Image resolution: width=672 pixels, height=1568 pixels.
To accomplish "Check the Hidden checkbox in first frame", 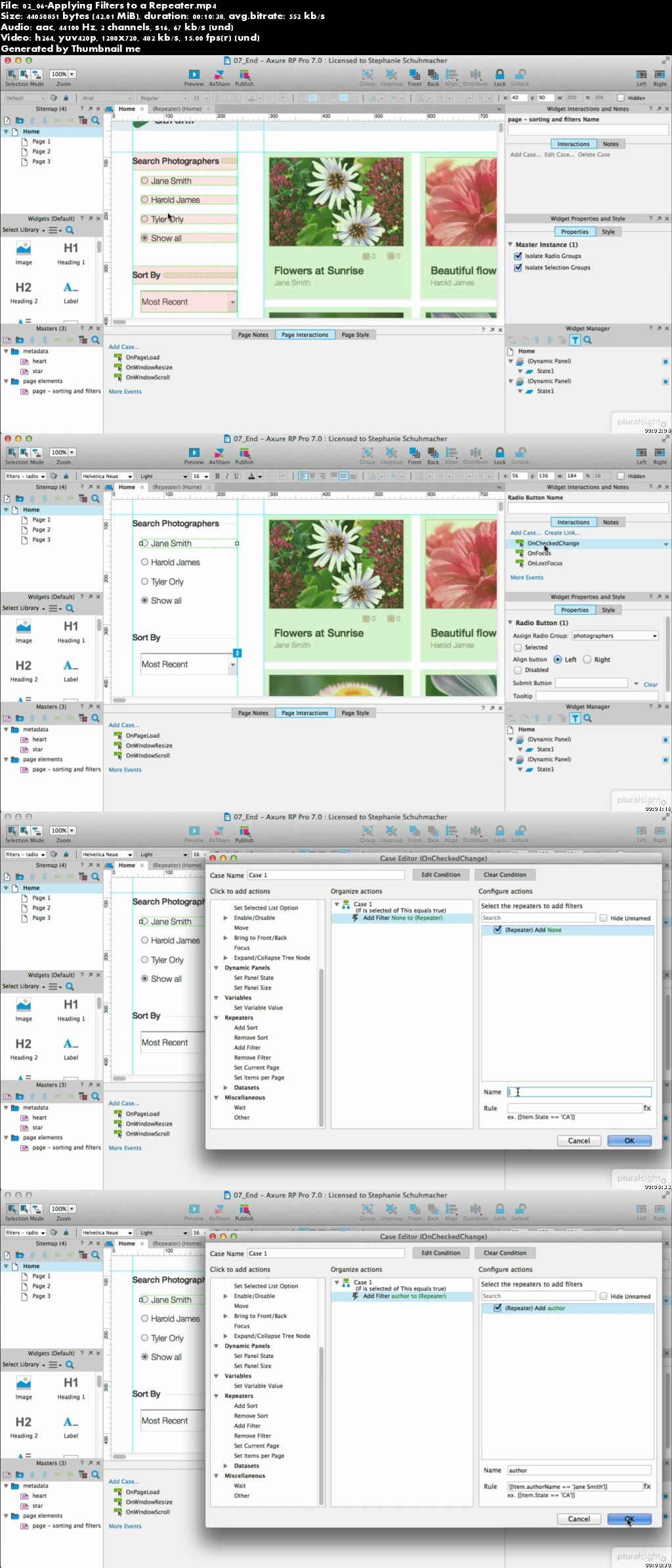I will [620, 98].
